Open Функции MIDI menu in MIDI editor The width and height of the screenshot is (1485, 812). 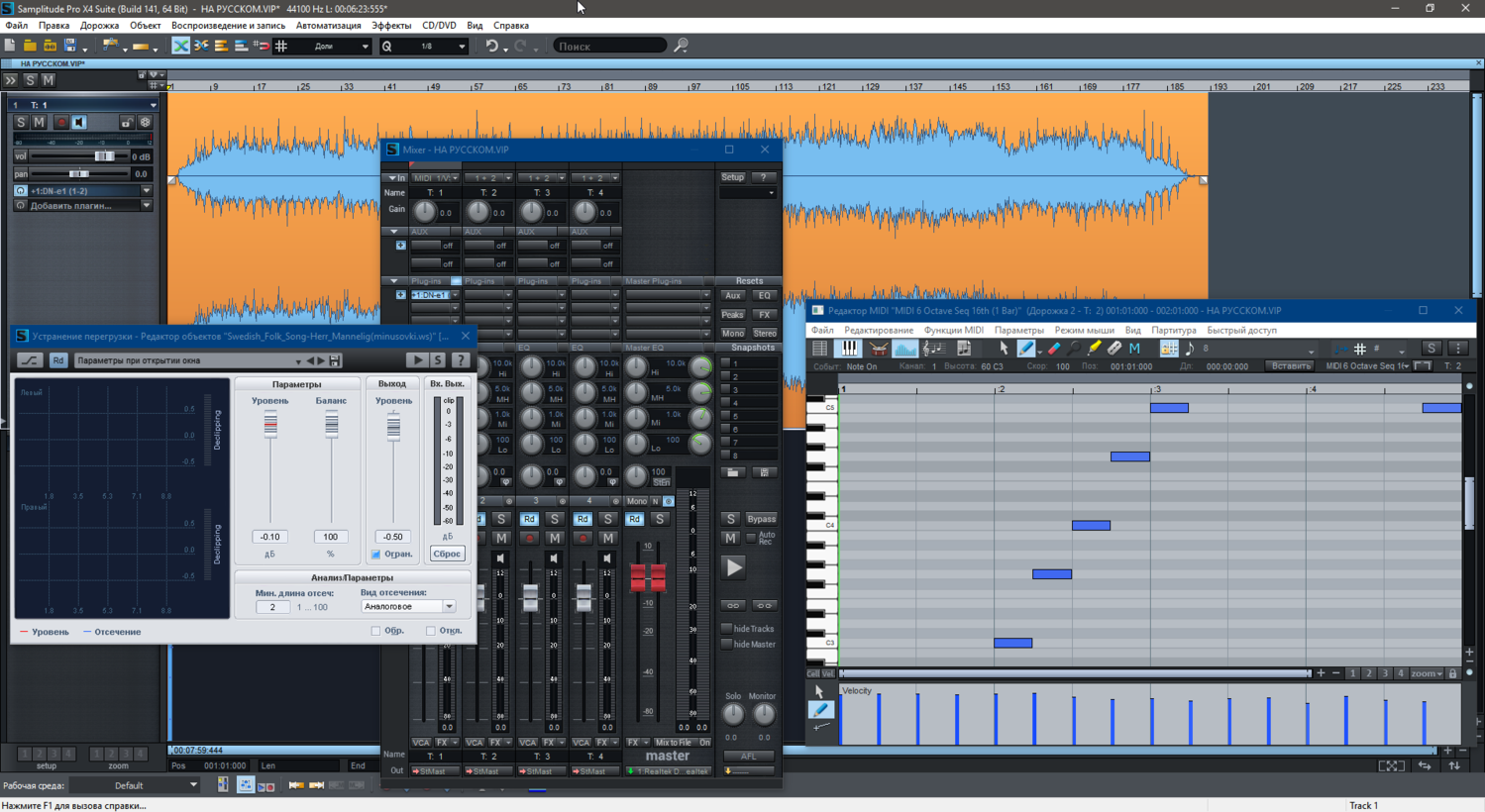[953, 331]
